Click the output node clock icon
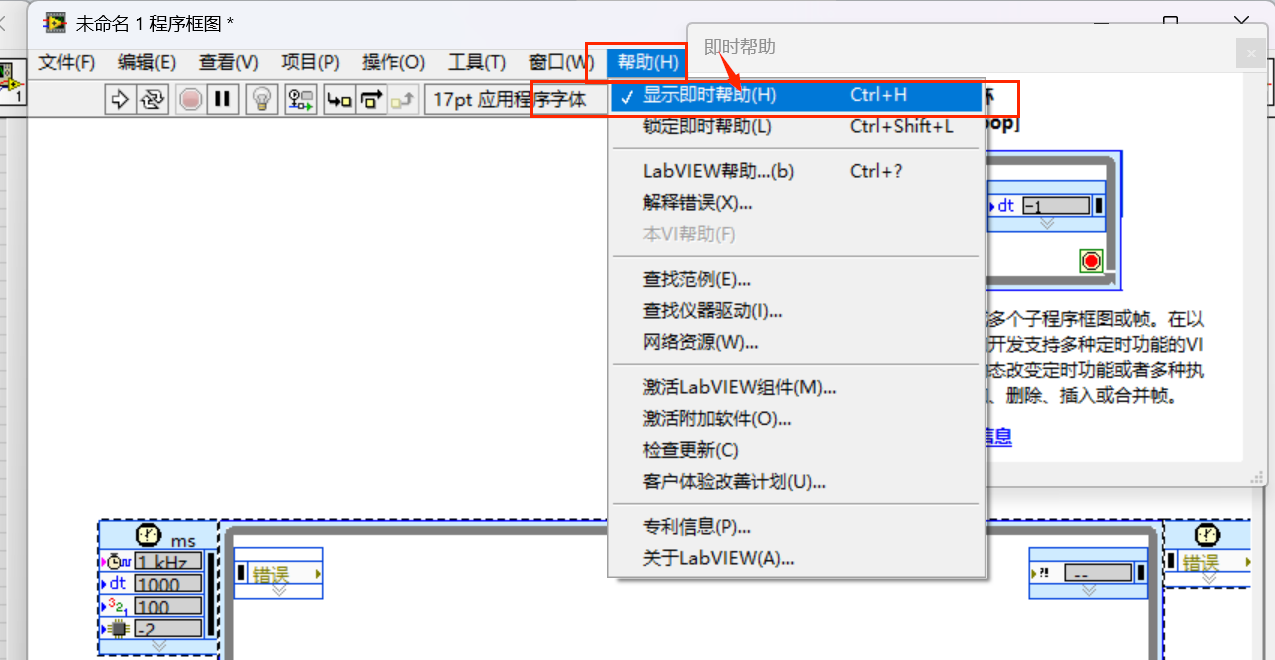 click(x=1207, y=535)
